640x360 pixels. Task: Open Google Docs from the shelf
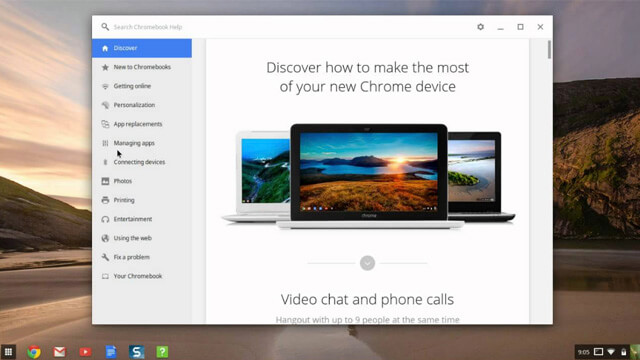tap(111, 352)
